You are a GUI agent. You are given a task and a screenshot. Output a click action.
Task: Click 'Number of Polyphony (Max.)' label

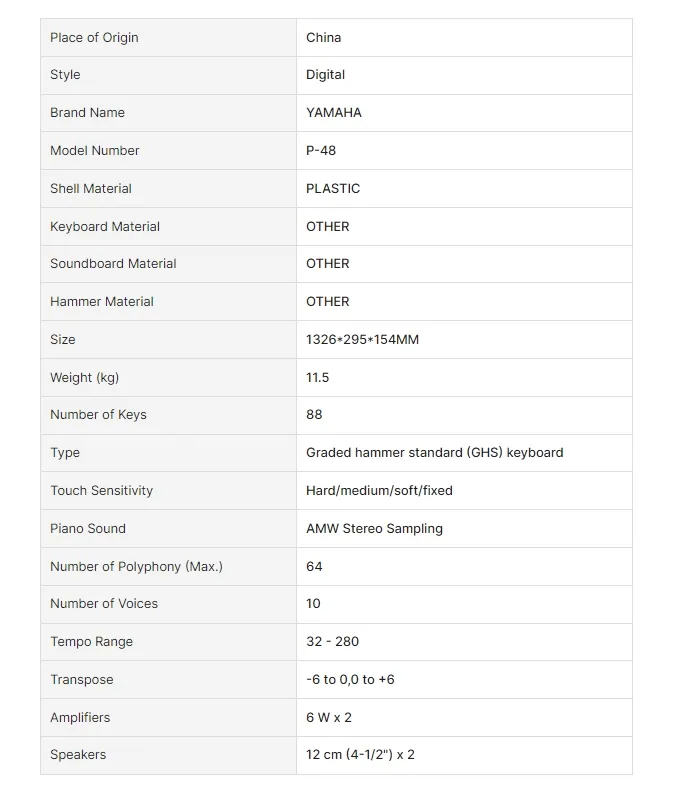pos(136,567)
